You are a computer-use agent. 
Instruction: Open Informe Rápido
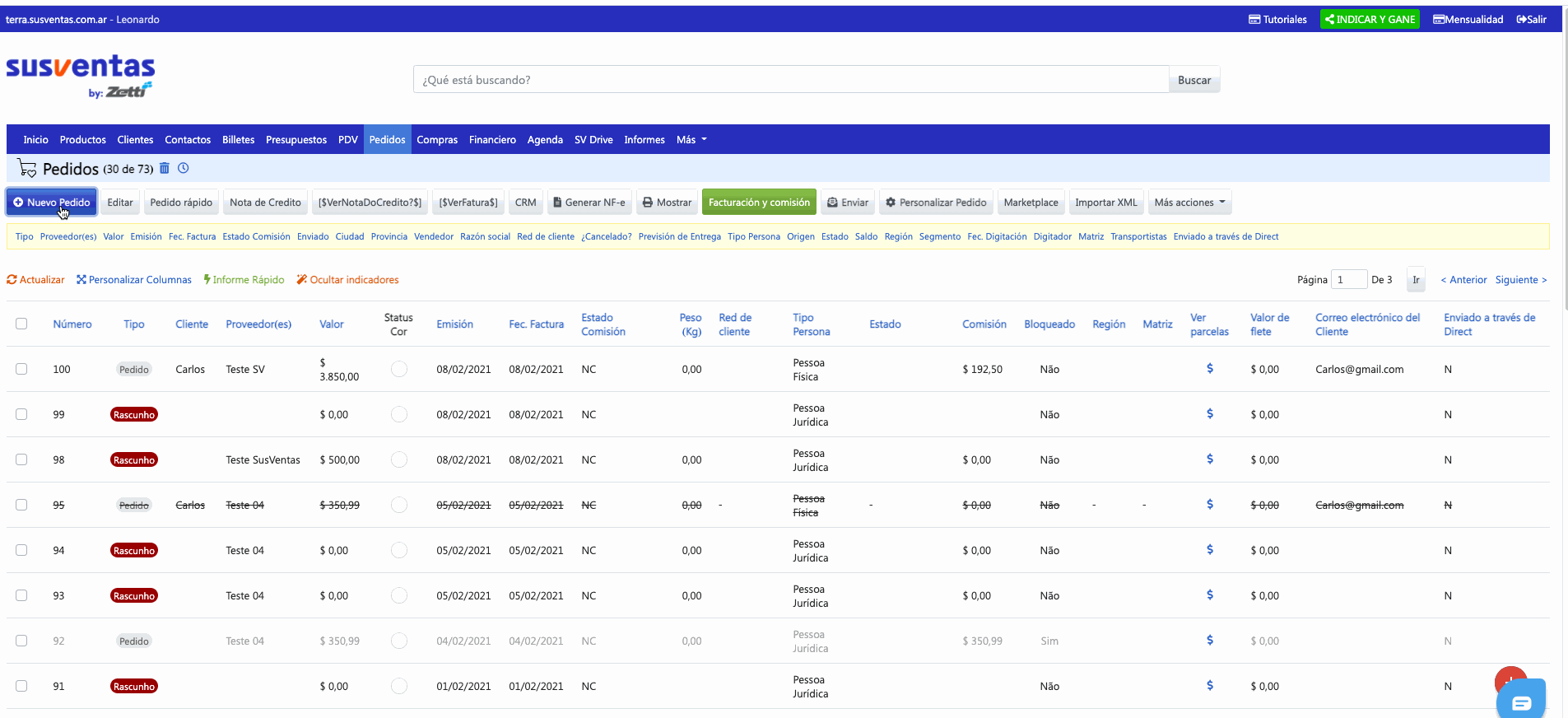(244, 280)
